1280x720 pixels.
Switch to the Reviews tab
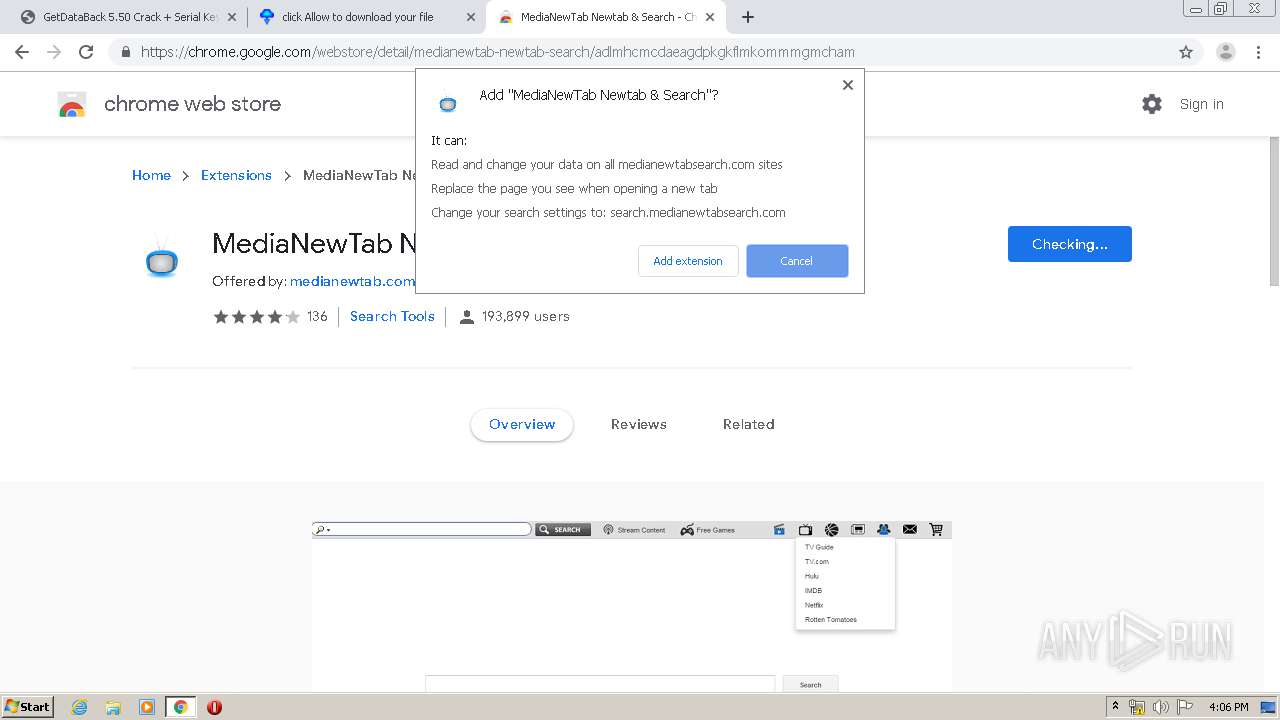639,424
